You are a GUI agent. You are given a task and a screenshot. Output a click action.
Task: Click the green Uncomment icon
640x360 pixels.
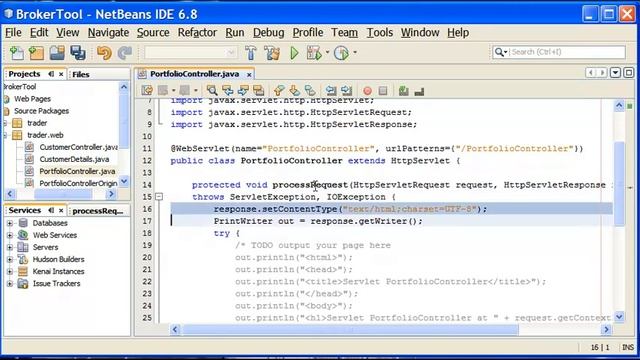point(404,91)
